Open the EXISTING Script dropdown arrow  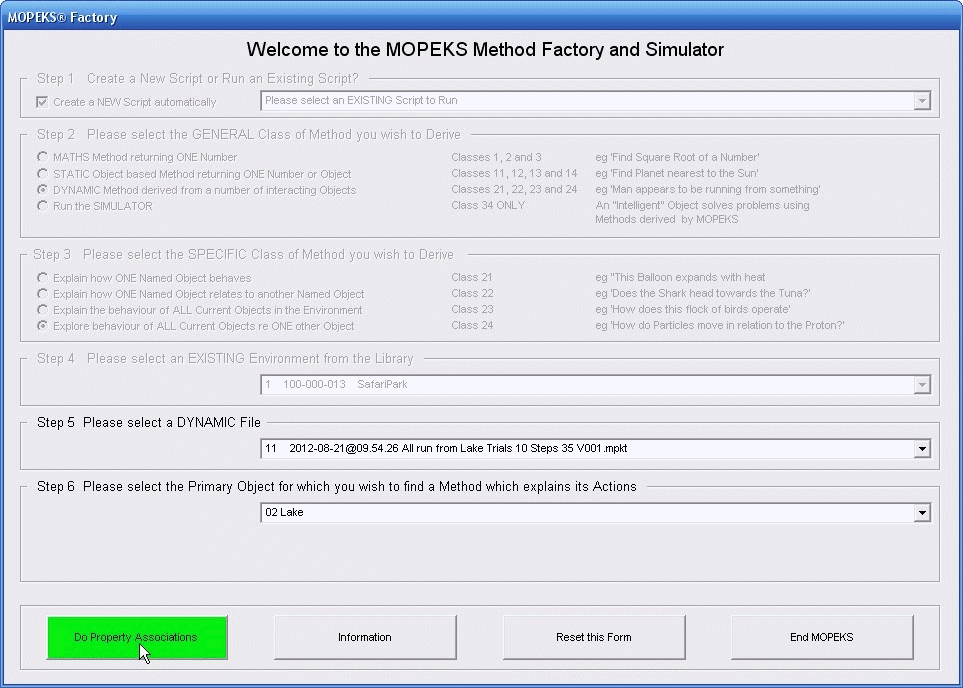click(x=921, y=101)
